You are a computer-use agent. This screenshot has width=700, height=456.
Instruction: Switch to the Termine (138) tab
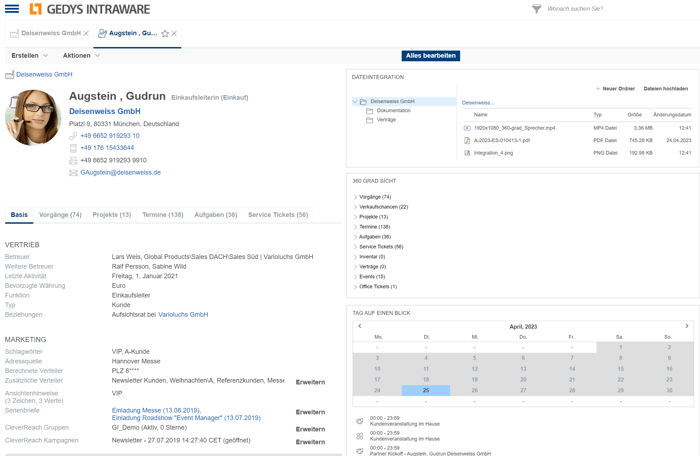pyautogui.click(x=163, y=215)
